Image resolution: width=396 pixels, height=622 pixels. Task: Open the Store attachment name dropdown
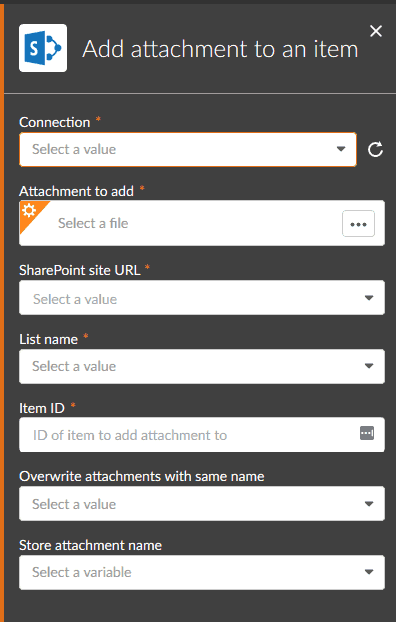[202, 572]
